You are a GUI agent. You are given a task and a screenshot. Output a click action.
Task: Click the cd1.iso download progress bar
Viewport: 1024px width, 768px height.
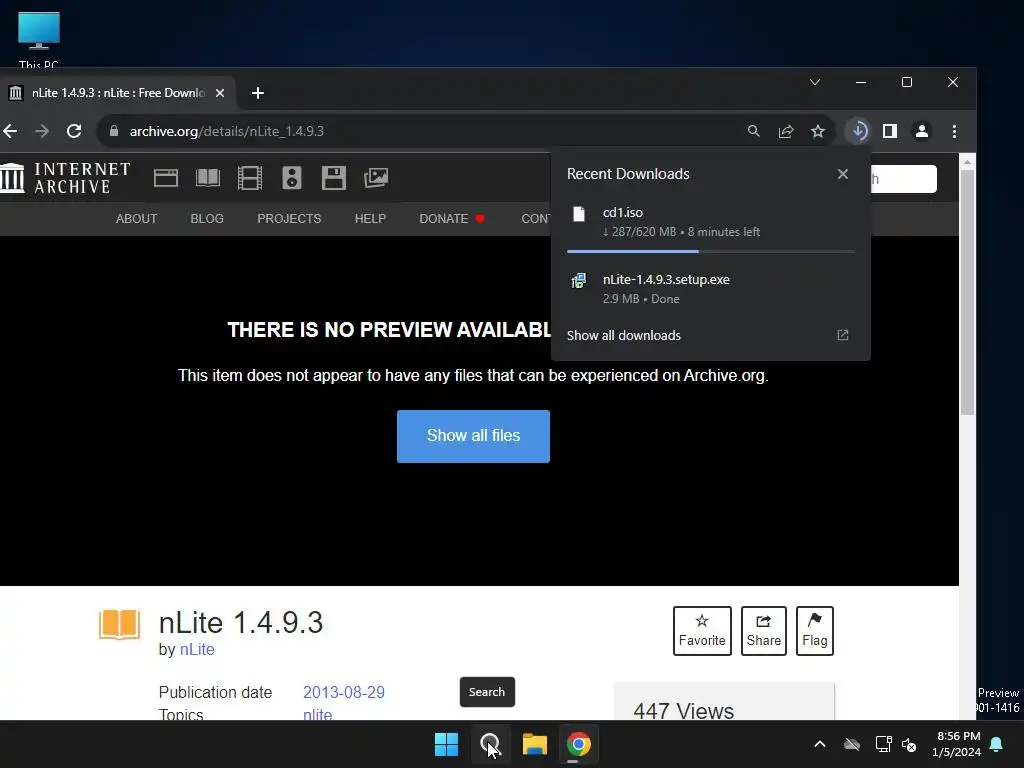(711, 251)
